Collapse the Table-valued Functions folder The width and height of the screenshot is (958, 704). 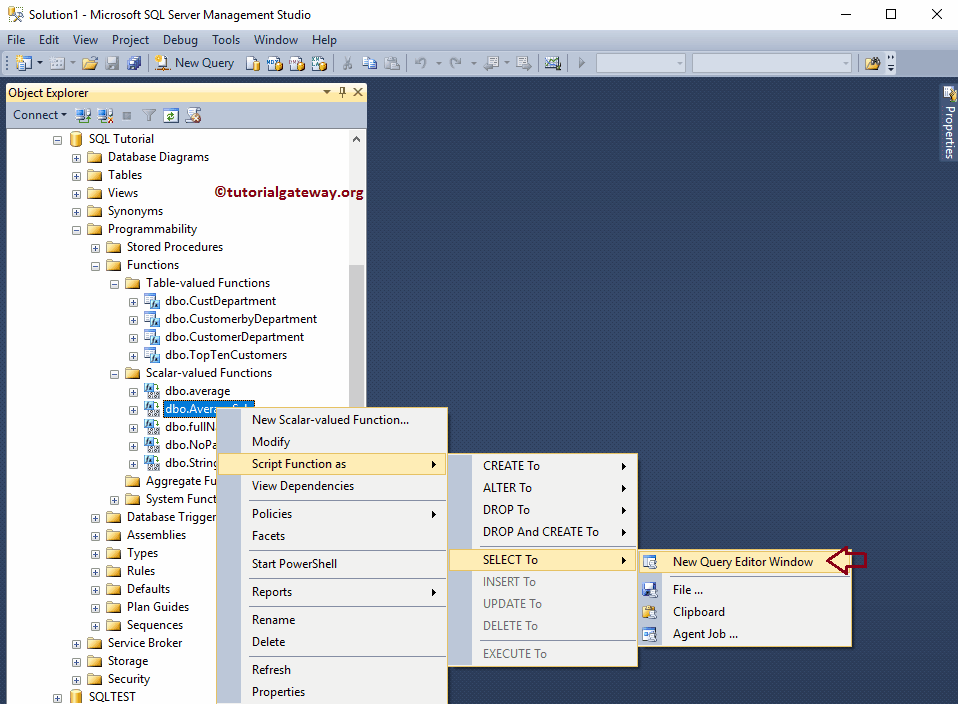114,283
